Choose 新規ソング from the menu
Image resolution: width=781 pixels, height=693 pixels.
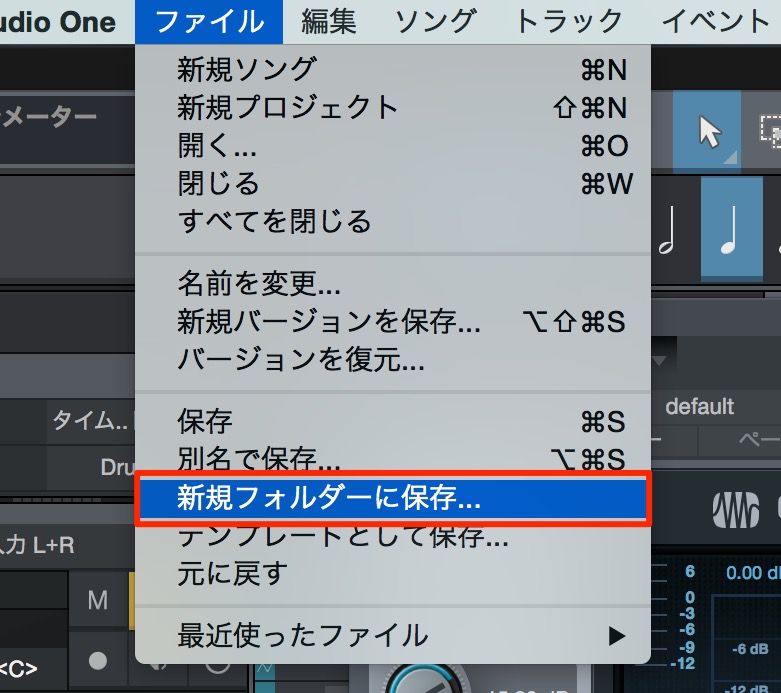point(392,69)
